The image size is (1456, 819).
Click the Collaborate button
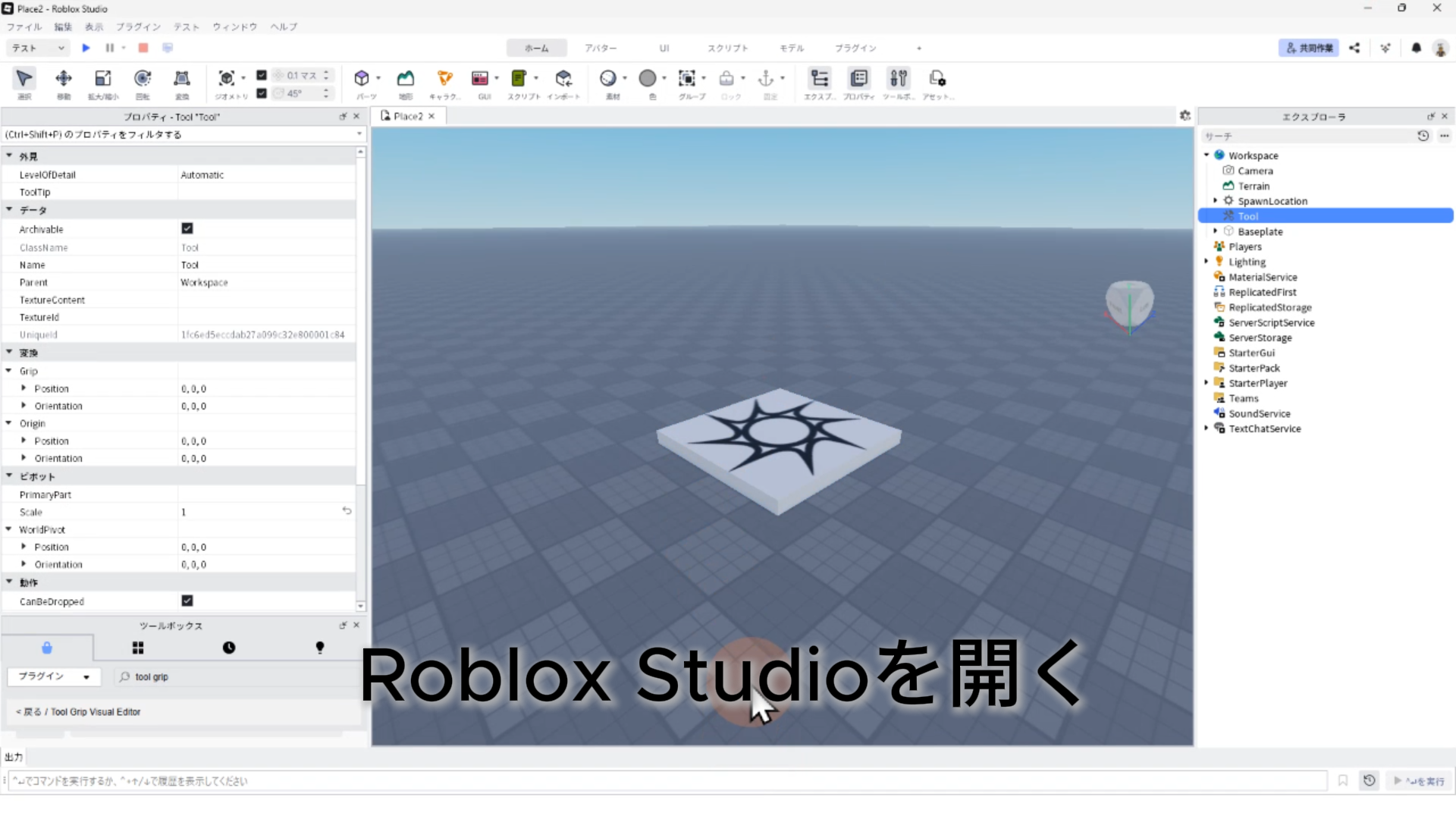pyautogui.click(x=1309, y=48)
